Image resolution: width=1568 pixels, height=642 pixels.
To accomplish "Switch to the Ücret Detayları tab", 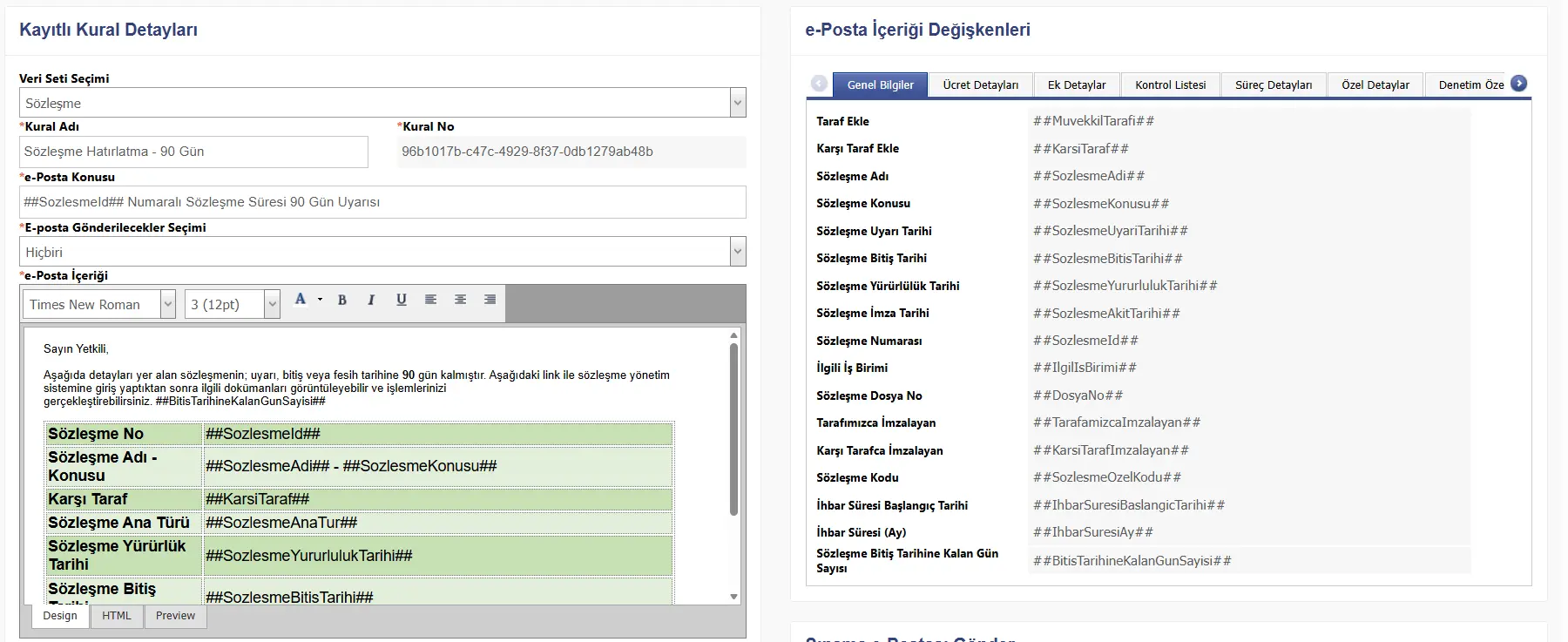I will point(980,84).
